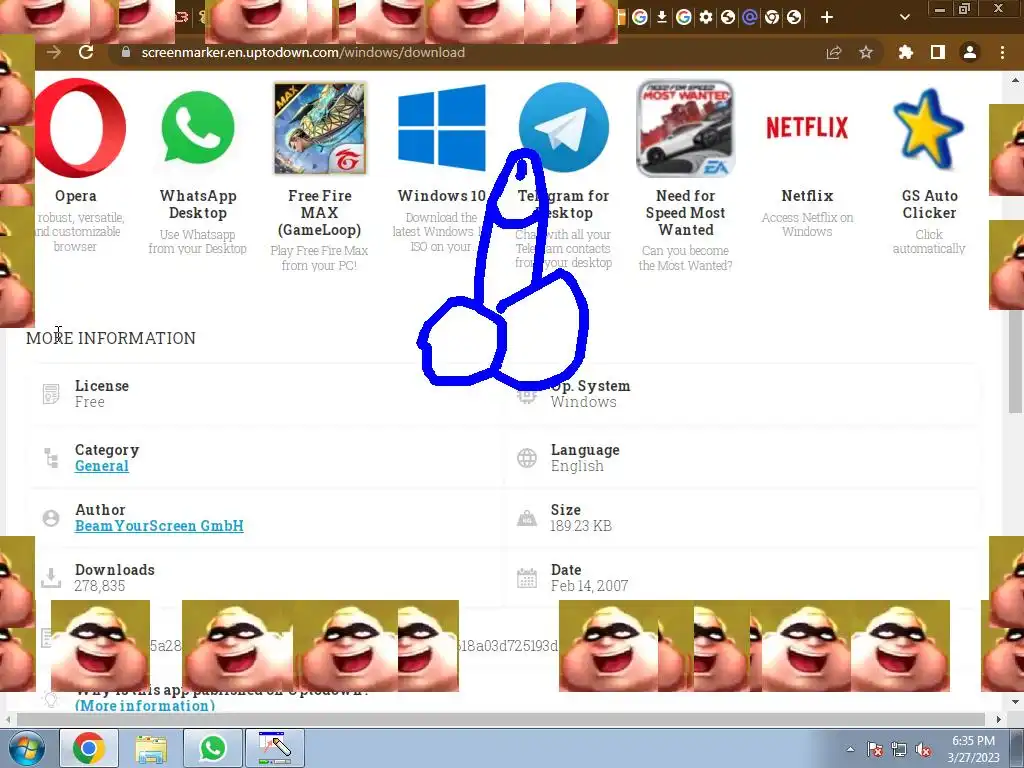The width and height of the screenshot is (1024, 768).
Task: Click the 'Feb 14, 2007' date value
Action: point(589,586)
